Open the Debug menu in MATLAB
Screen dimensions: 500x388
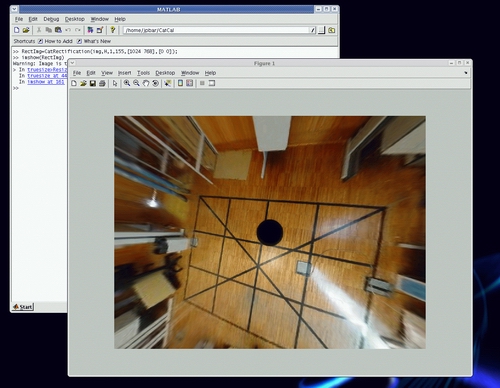click(51, 19)
